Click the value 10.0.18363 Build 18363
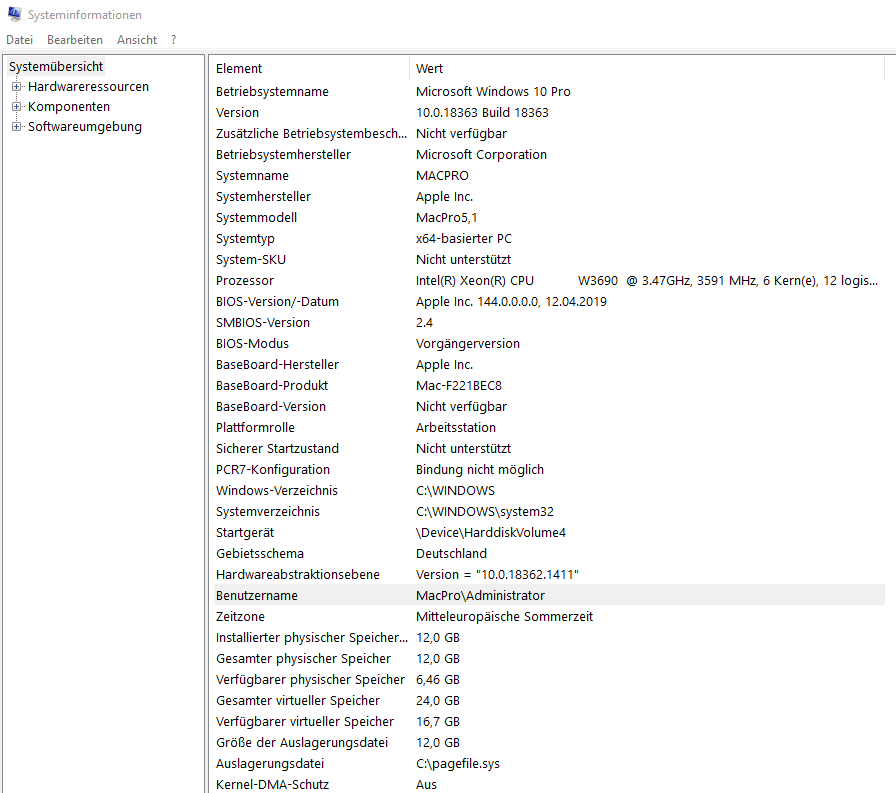The height and width of the screenshot is (793, 896). point(482,113)
